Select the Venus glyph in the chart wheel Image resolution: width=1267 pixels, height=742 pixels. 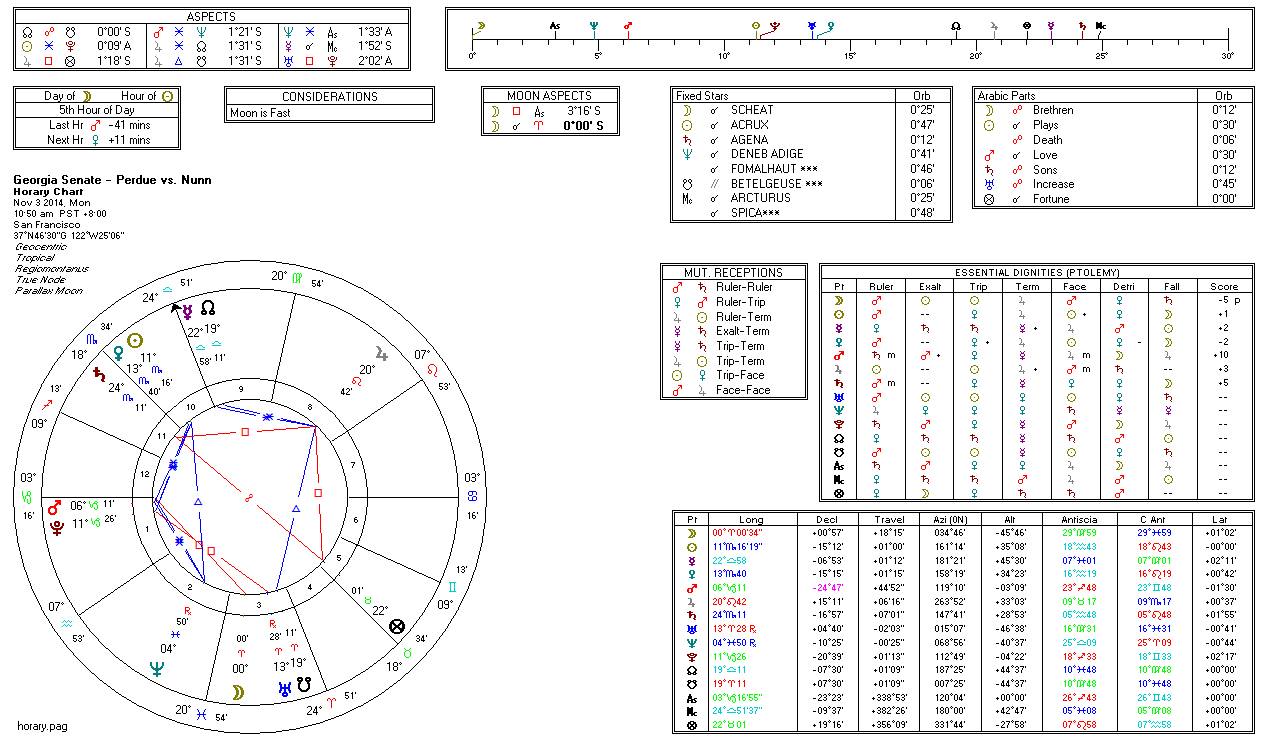[x=119, y=352]
